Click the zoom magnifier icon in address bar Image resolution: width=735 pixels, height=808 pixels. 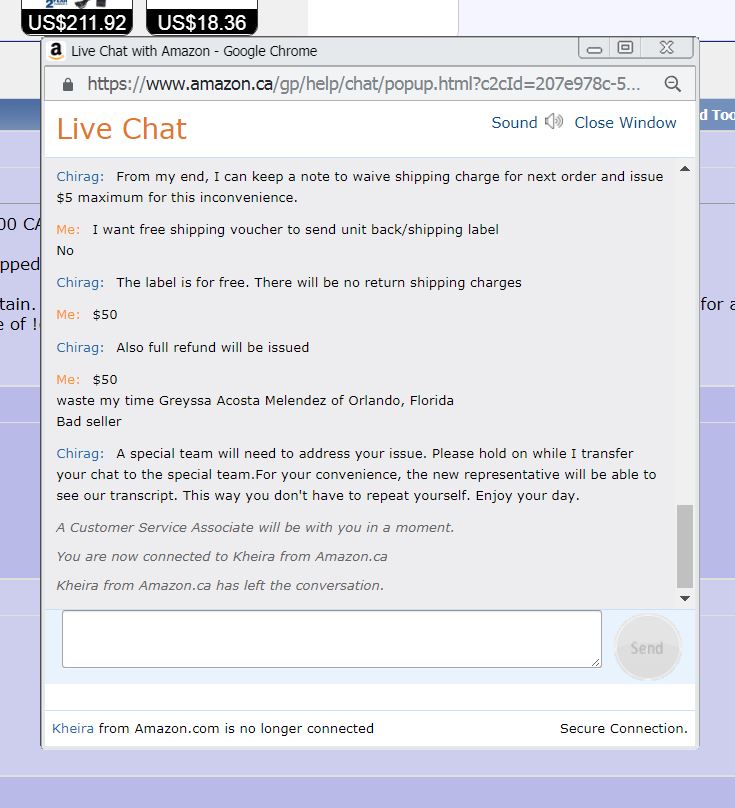(x=672, y=83)
